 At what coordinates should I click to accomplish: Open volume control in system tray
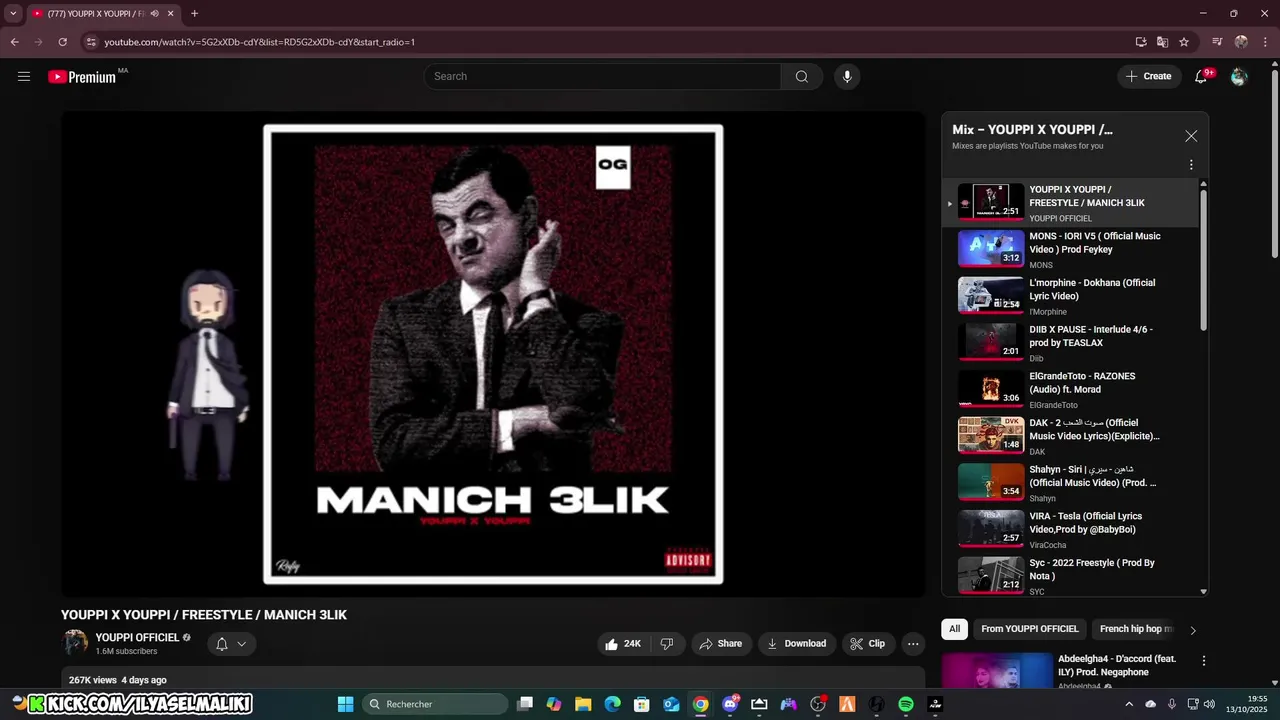coord(1208,704)
